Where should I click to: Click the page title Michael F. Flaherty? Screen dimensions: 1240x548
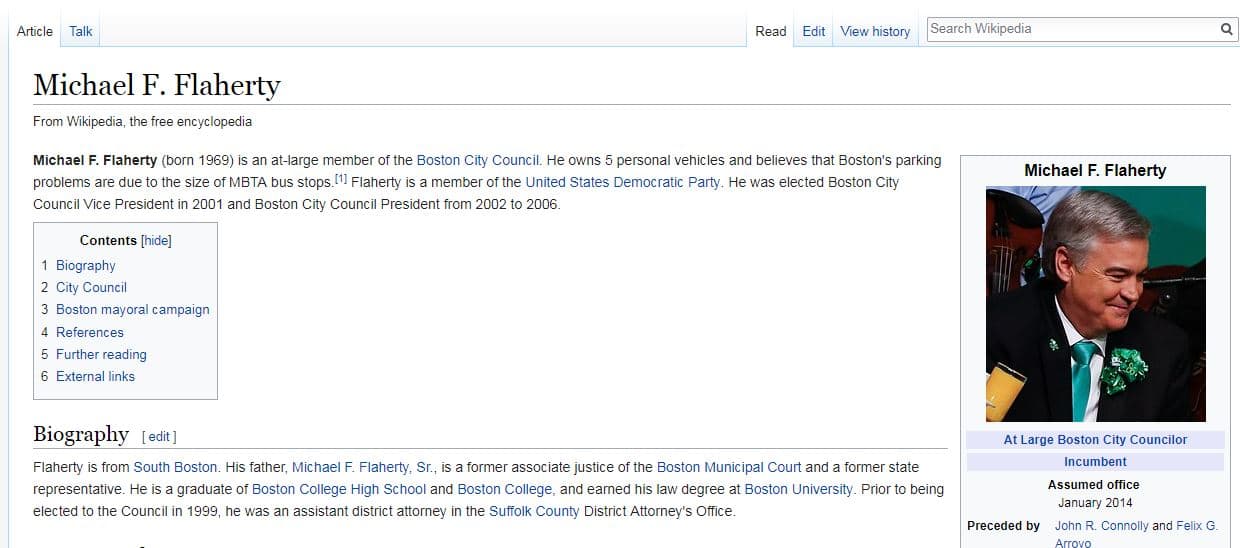coord(157,85)
